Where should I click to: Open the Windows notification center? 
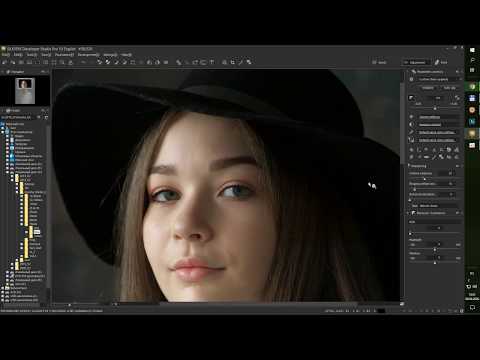pos(472,308)
